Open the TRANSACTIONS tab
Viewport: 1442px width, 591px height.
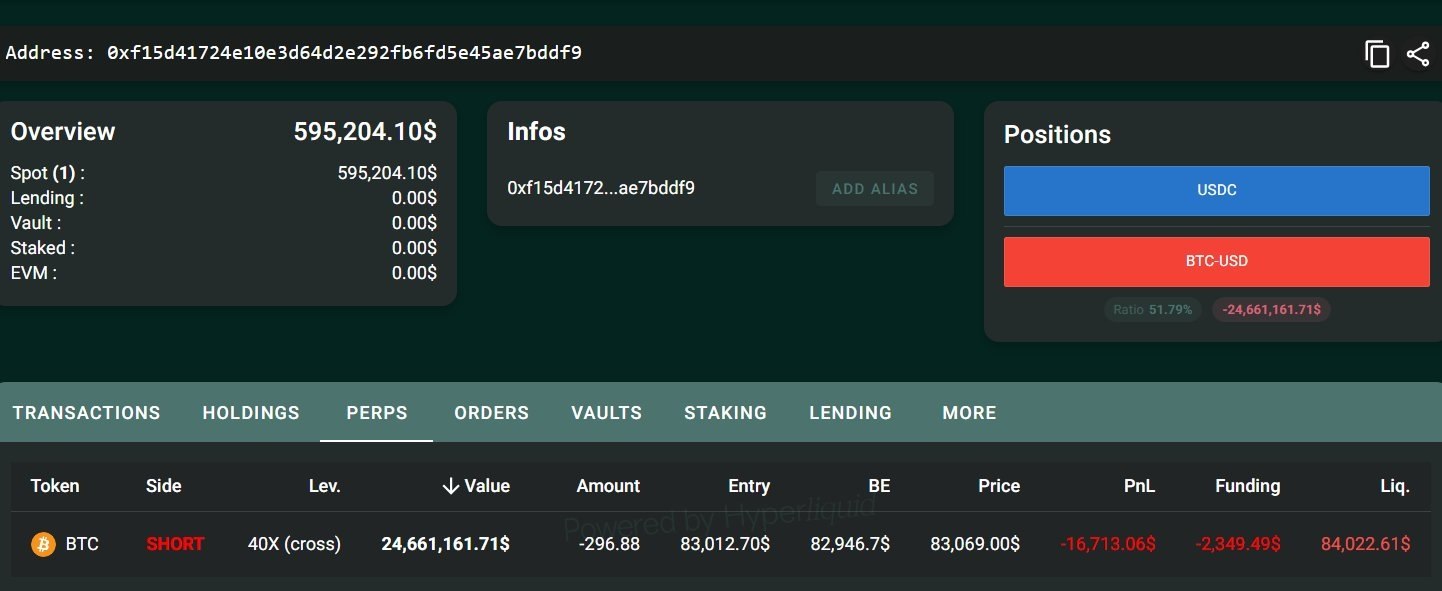coord(86,413)
